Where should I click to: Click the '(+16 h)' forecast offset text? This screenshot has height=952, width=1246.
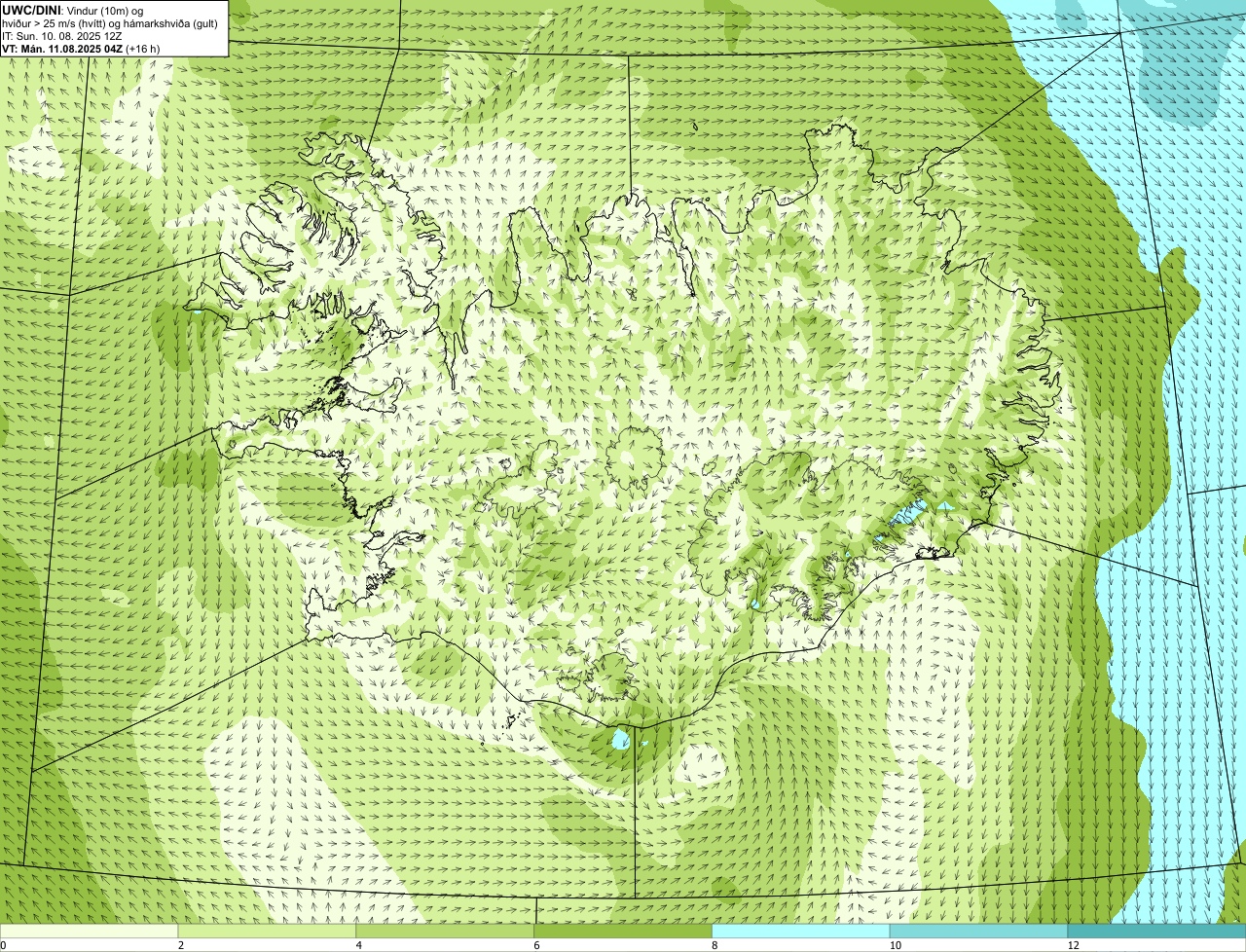[143, 49]
